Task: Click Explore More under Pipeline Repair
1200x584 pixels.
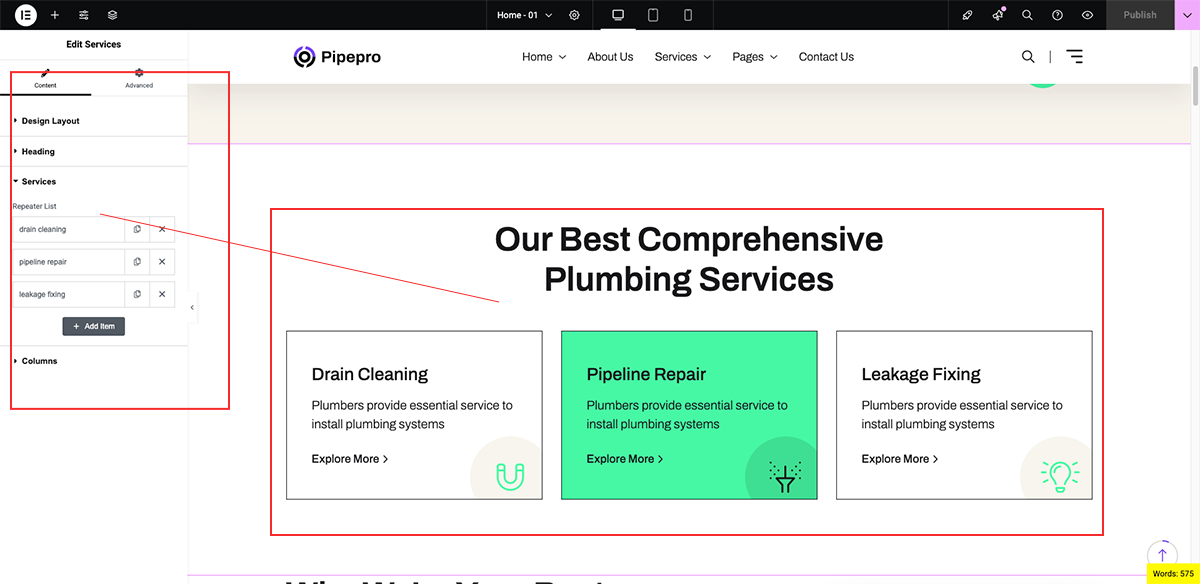Action: click(x=625, y=459)
